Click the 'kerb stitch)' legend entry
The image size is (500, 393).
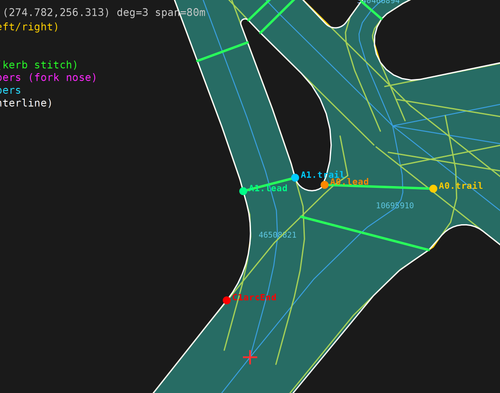point(39,65)
